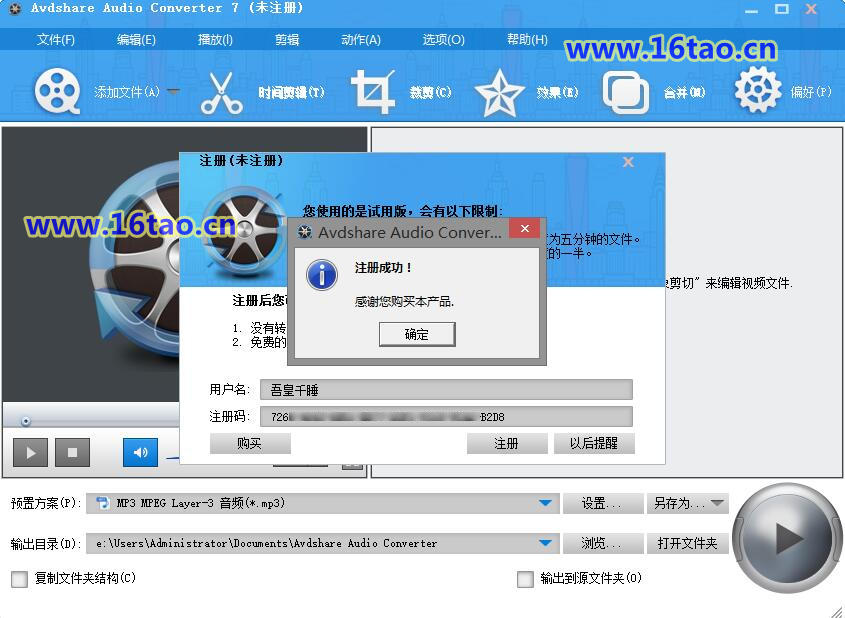Mute audio with the speaker icon
The height and width of the screenshot is (618, 845).
coord(140,453)
